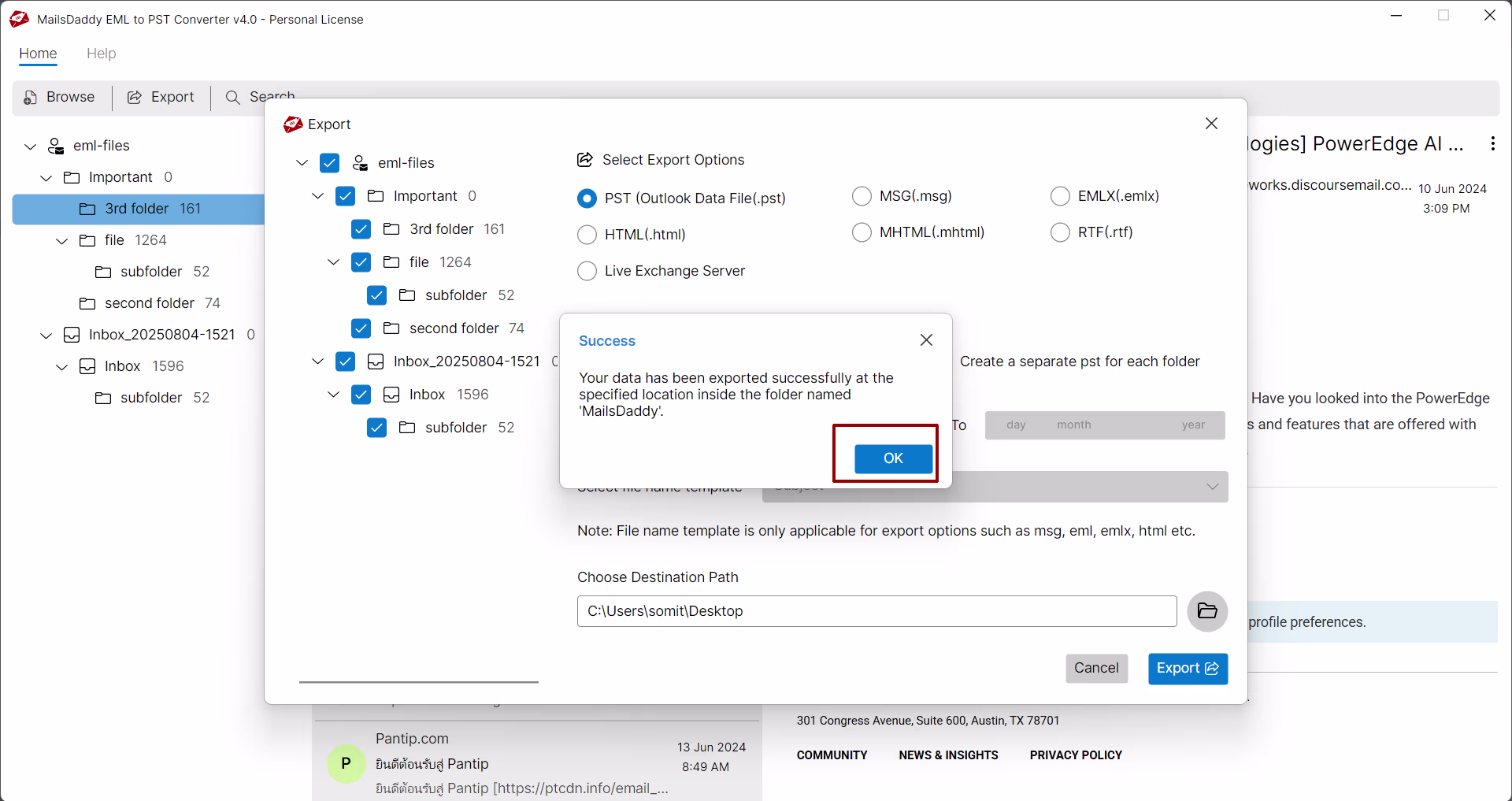Click Inbox_20250804-1521 mailbox icon in sidebar
Image resolution: width=1512 pixels, height=801 pixels.
[72, 335]
